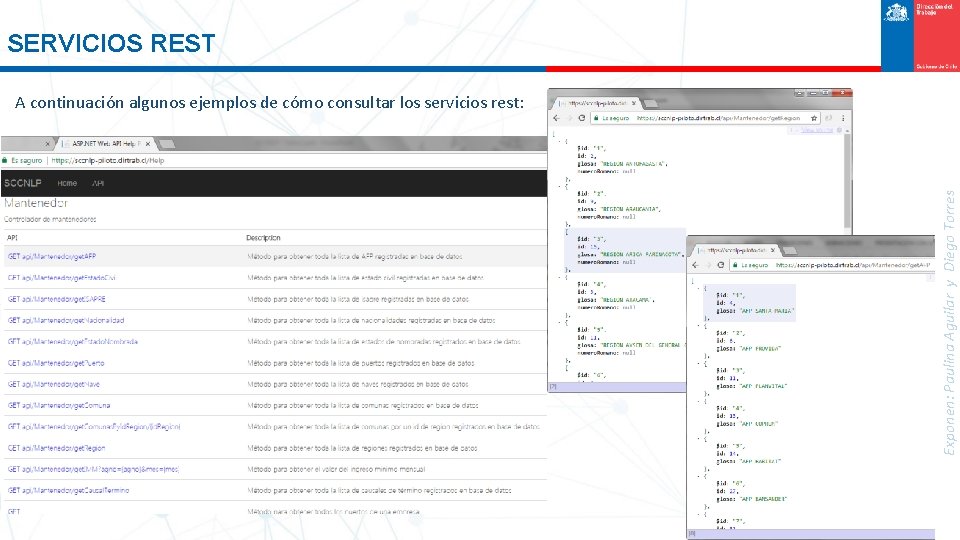Image resolution: width=960 pixels, height=540 pixels.
Task: Click forward arrow in getRegion browser window
Action: point(569,118)
